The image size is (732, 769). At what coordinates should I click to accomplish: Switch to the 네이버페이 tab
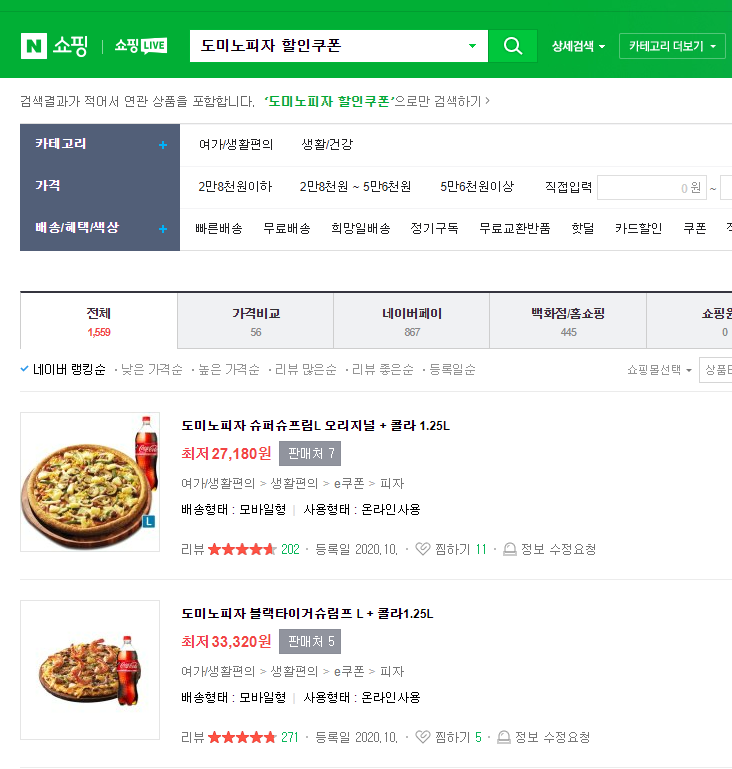(x=412, y=321)
